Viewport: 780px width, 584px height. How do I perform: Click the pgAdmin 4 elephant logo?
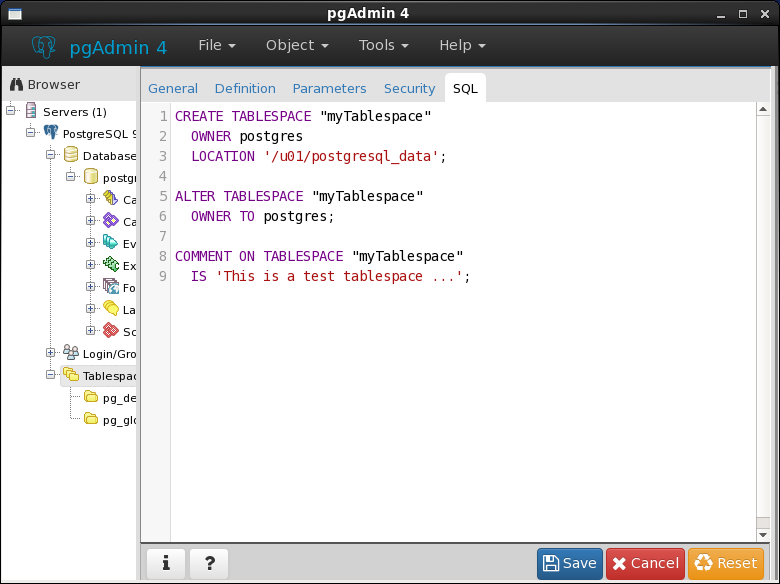44,47
